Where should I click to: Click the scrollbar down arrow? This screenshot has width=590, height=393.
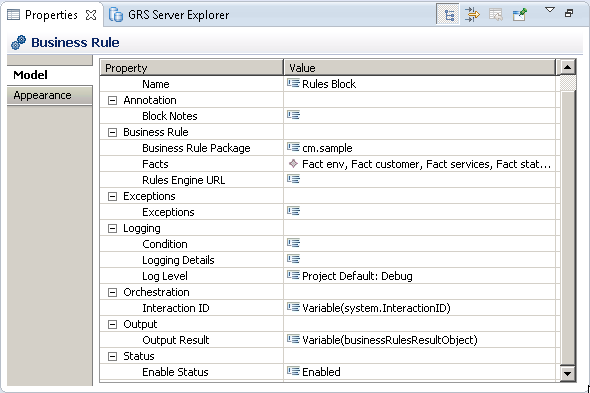(x=567, y=374)
